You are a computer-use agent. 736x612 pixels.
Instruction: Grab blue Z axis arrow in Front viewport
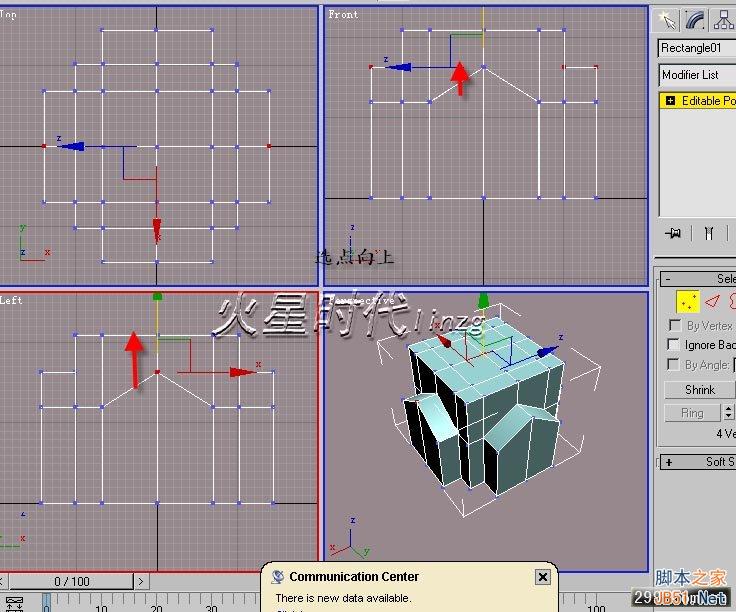click(399, 67)
